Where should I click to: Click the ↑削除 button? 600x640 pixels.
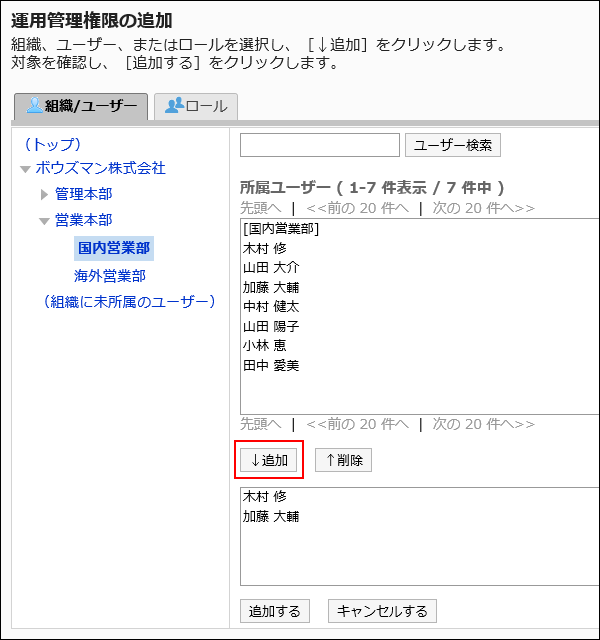pyautogui.click(x=343, y=460)
